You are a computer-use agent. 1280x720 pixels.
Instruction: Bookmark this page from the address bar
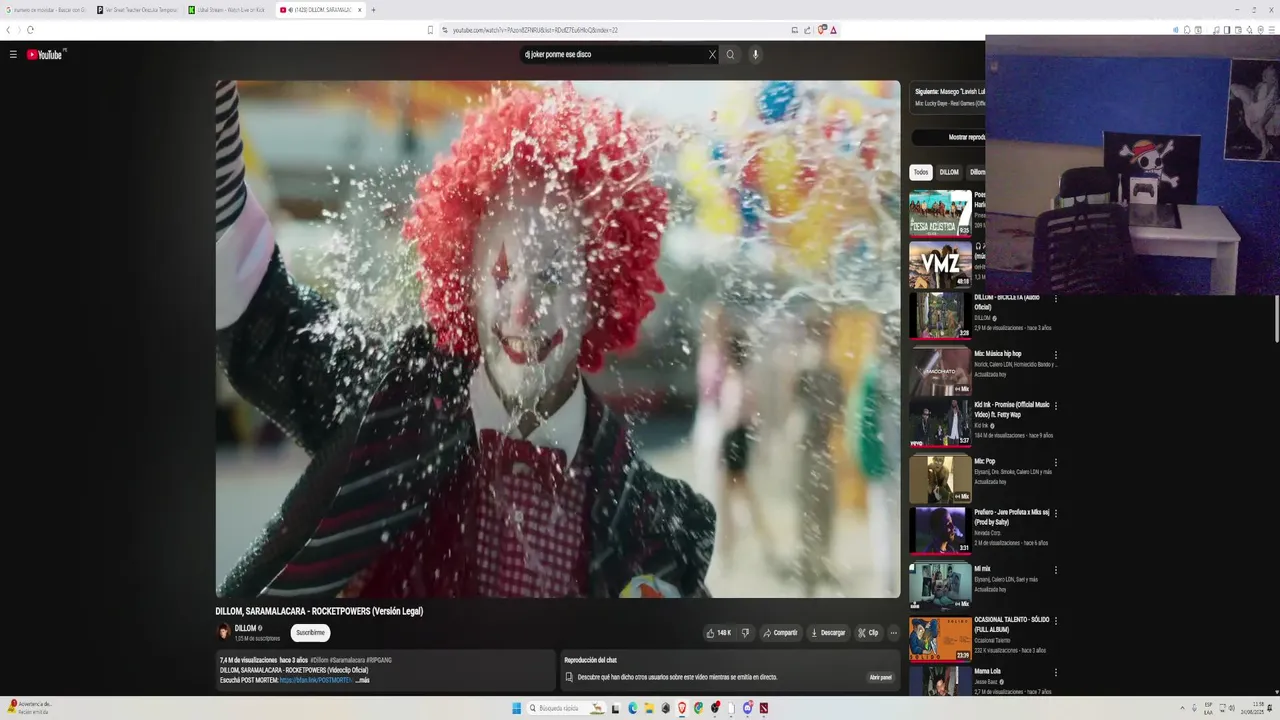(x=431, y=30)
